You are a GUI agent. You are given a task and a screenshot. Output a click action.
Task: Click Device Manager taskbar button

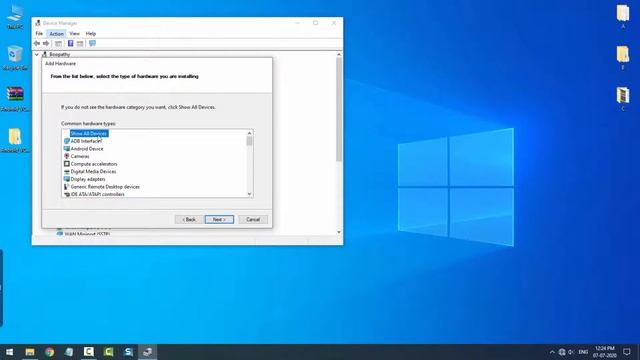click(x=147, y=352)
